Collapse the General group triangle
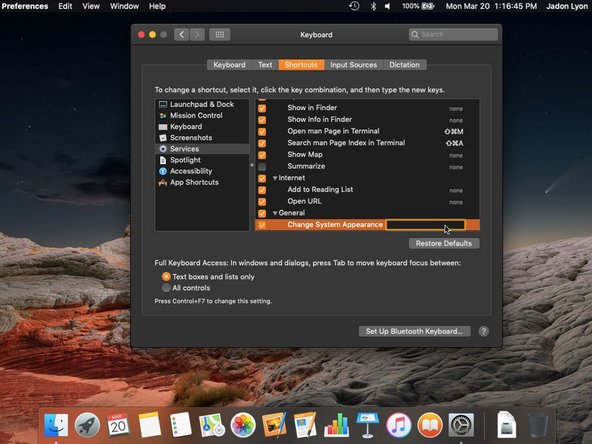 point(275,213)
